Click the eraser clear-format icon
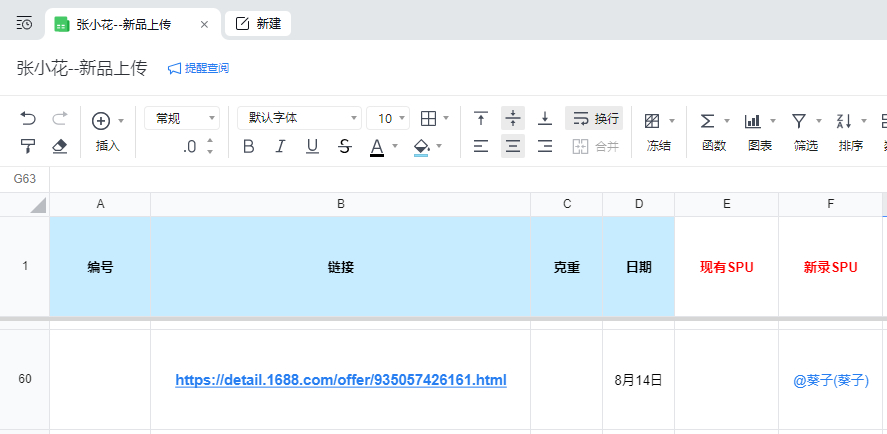887x434 pixels. tap(59, 147)
